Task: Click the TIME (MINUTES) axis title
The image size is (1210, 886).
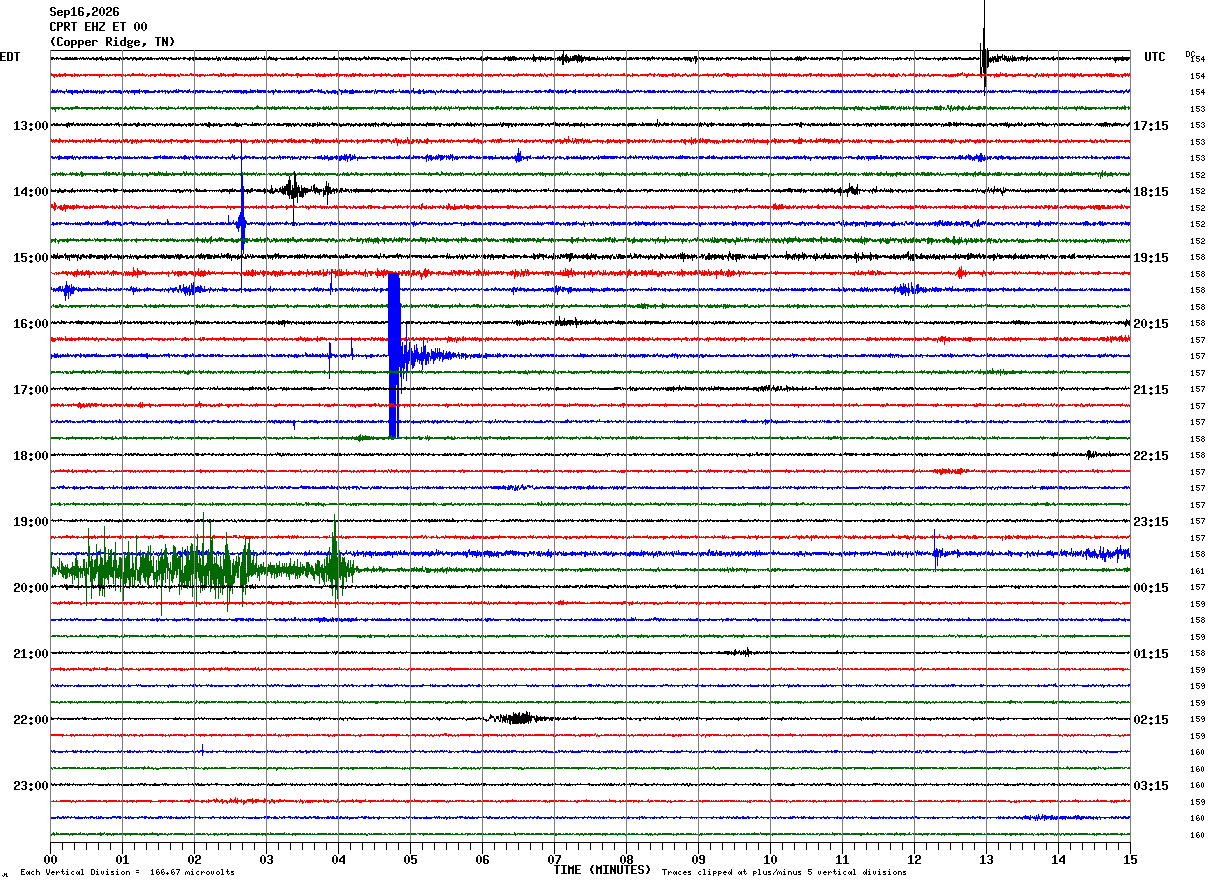Action: (x=602, y=870)
